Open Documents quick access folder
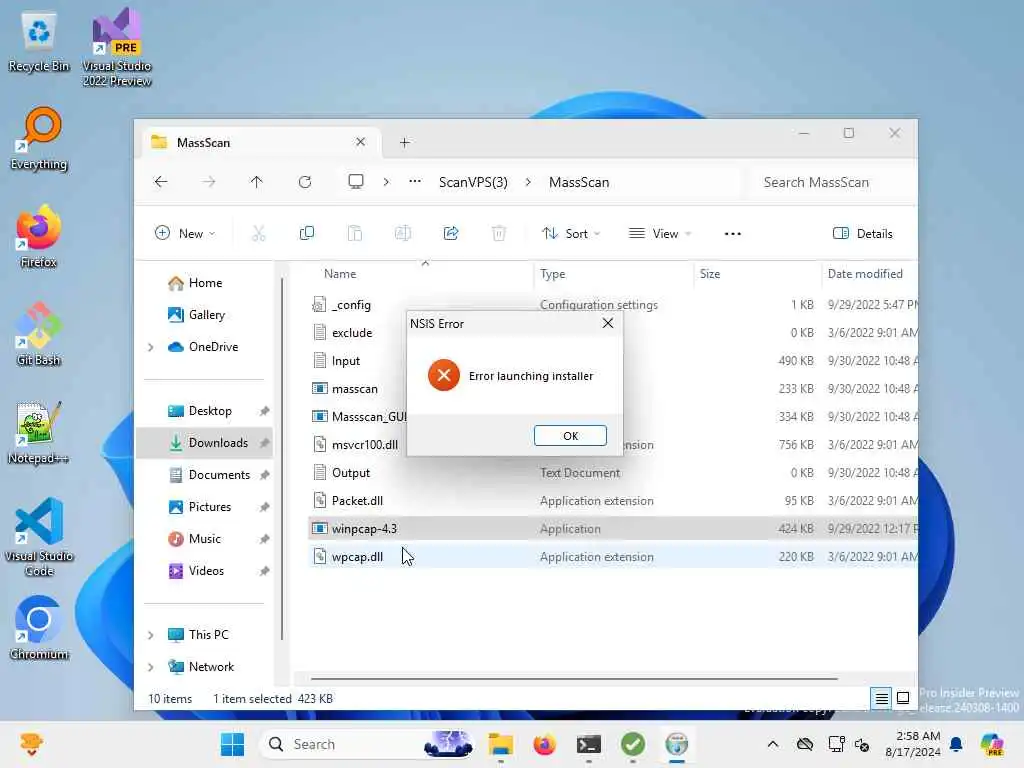The width and height of the screenshot is (1024, 768). [219, 475]
